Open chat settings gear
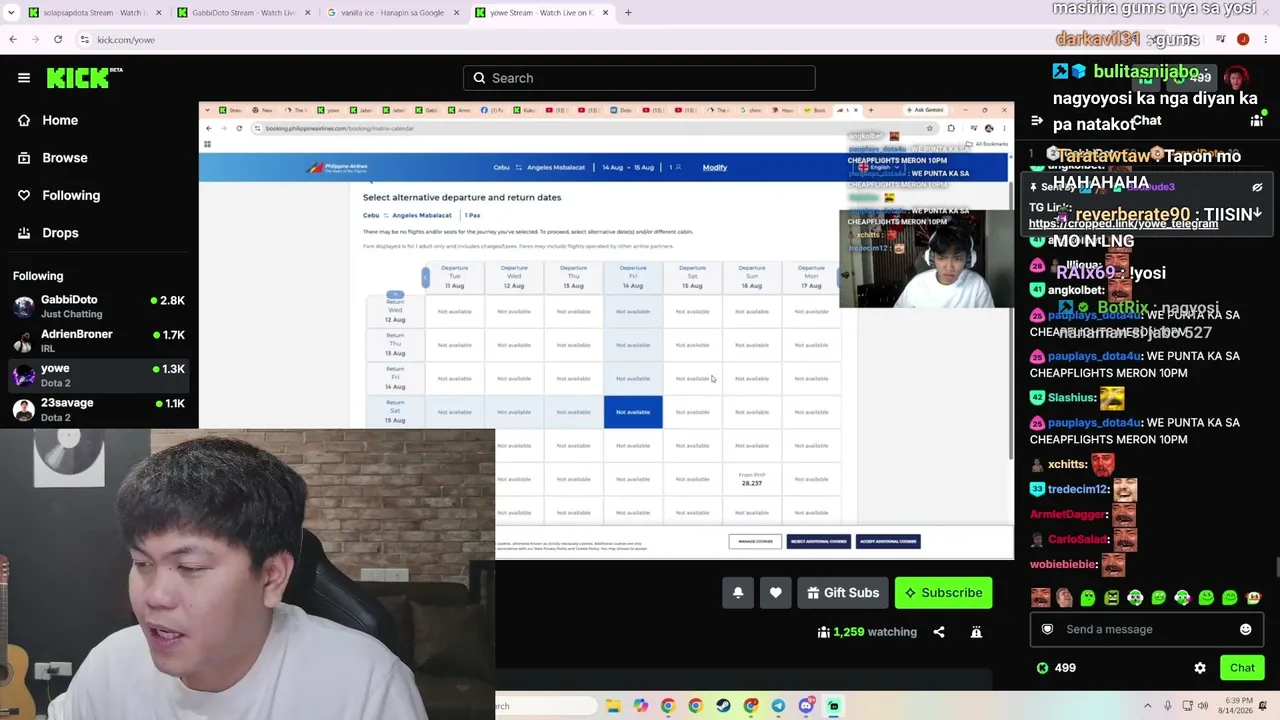Image resolution: width=1280 pixels, height=720 pixels. [1200, 668]
